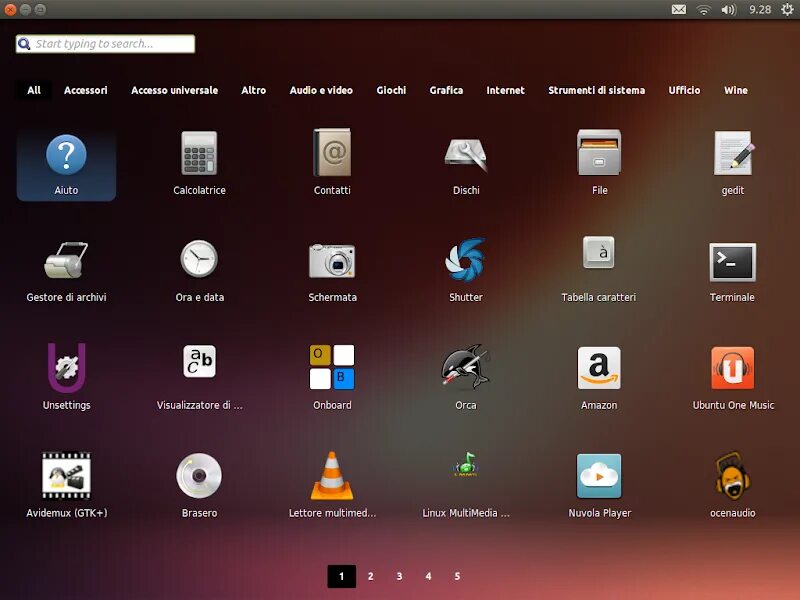Launch Brasero disc burner

[x=199, y=486]
